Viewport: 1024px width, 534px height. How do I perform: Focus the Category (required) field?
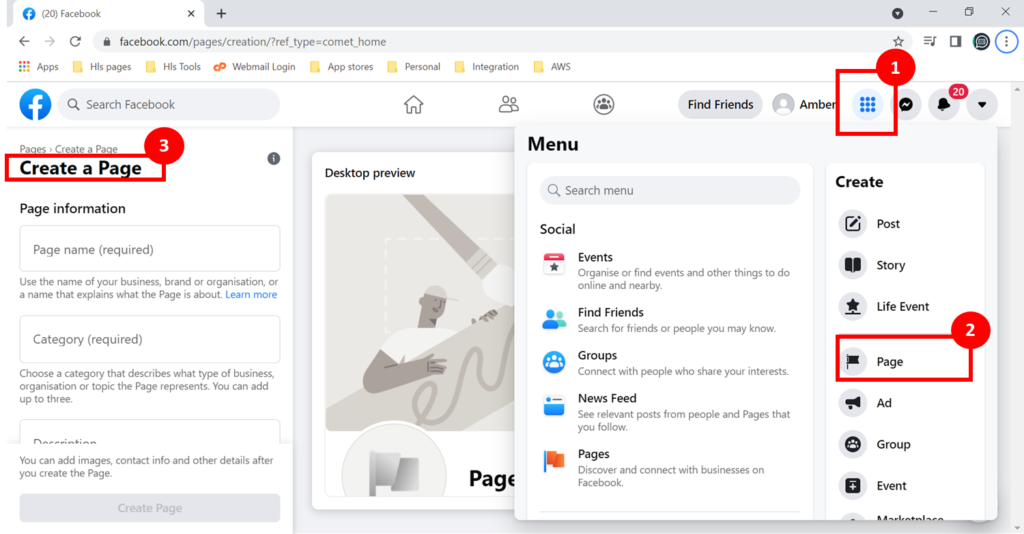[x=150, y=339]
